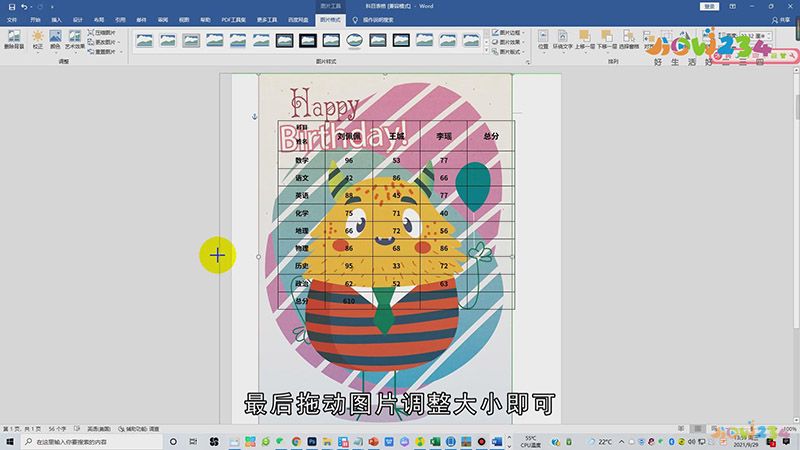This screenshot has height=450, width=800.
Task: Undo the last action
Action: (23, 7)
